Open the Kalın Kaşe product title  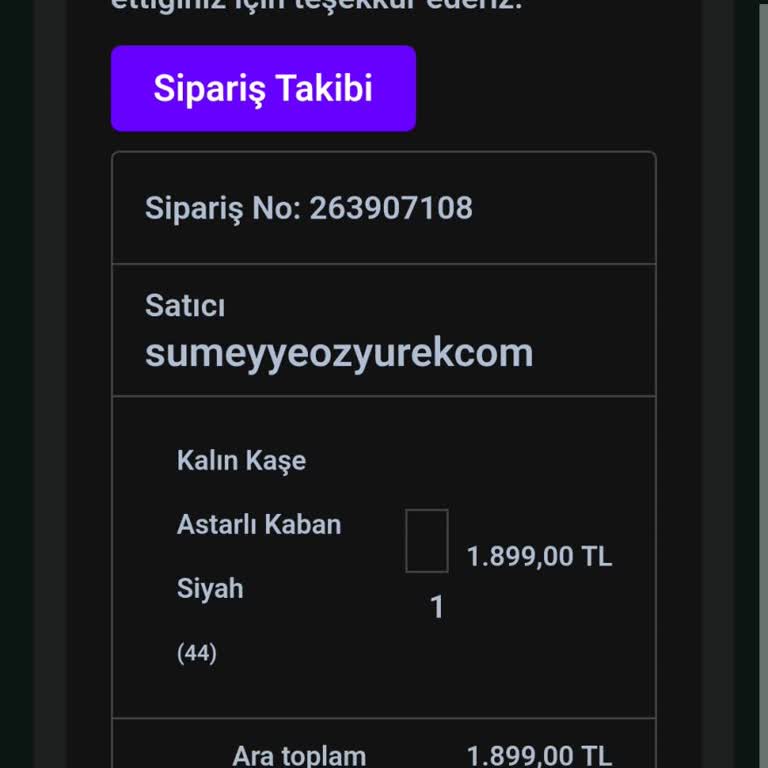[x=241, y=461]
